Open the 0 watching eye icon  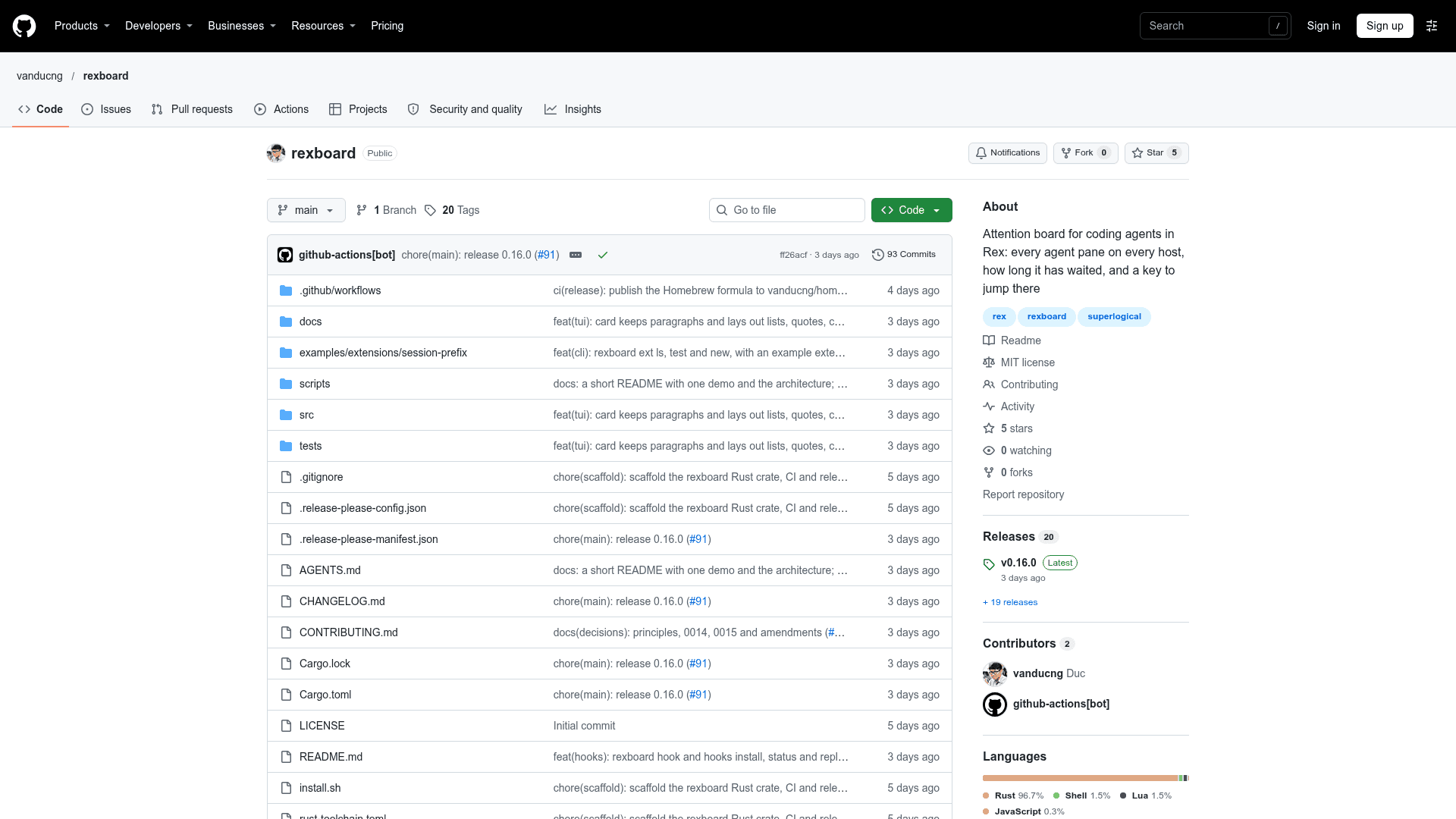point(989,450)
